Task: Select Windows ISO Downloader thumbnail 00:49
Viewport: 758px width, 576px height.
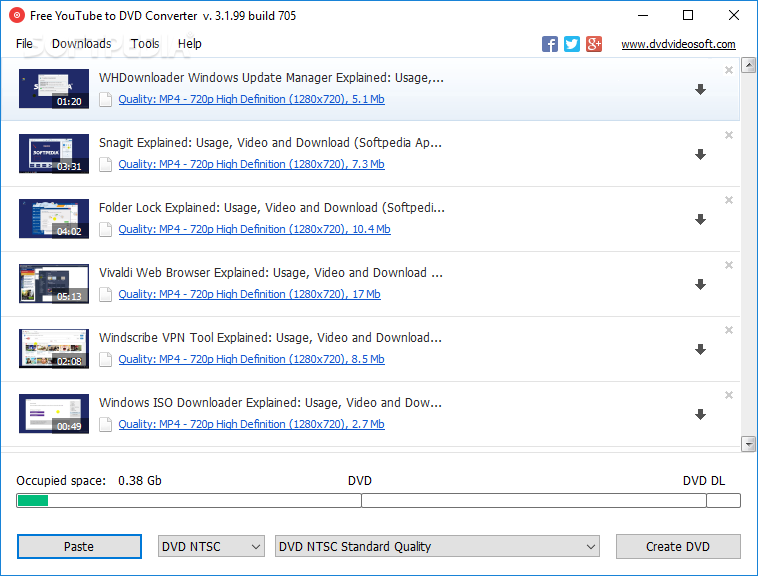Action: pos(54,414)
